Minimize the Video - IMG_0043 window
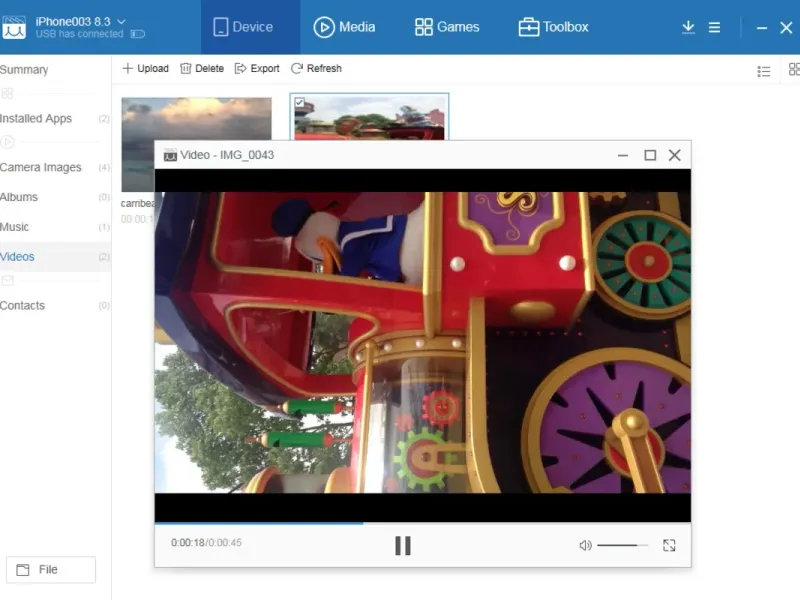This screenshot has height=600, width=800. coord(623,155)
